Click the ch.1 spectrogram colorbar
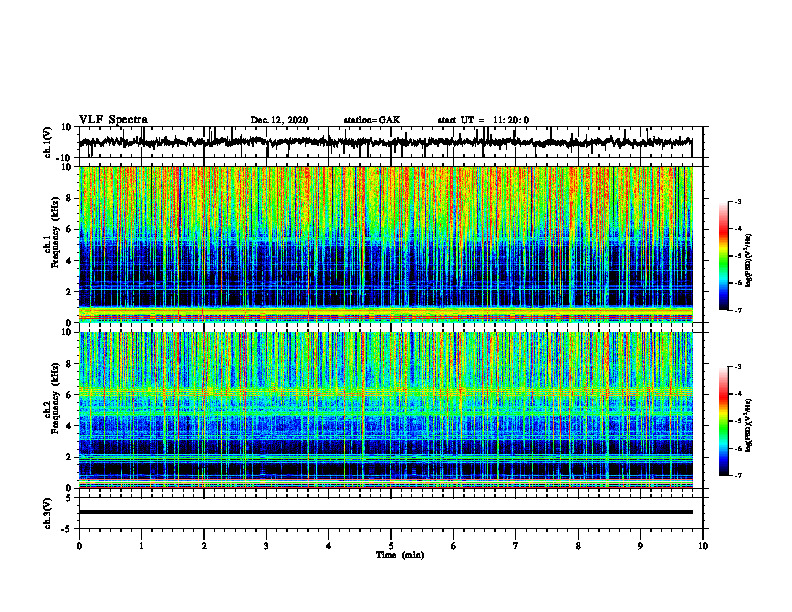Screen dimensions: 792x612 (x=724, y=256)
